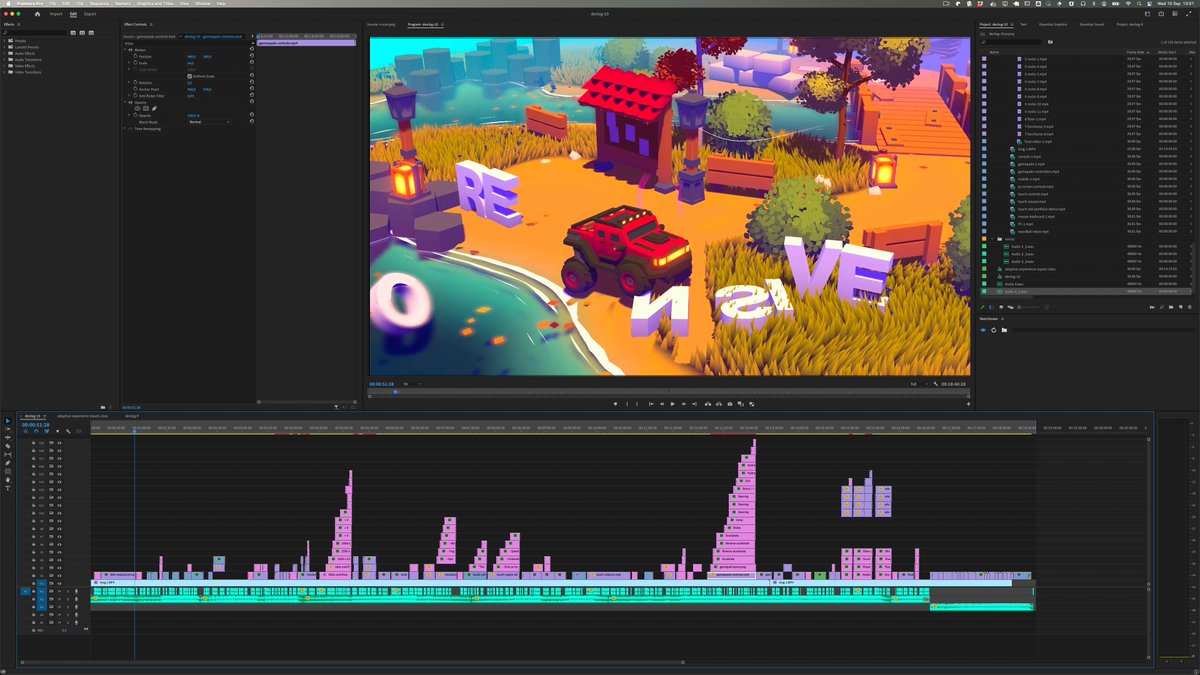Expand the Time Remapping section

click(x=125, y=129)
